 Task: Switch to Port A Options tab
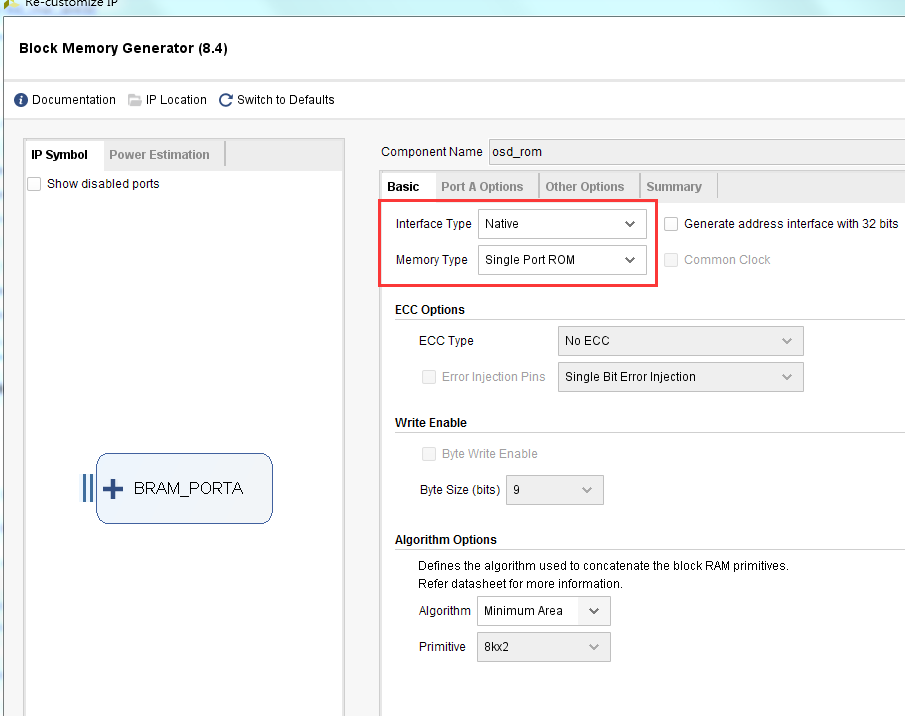click(x=482, y=187)
